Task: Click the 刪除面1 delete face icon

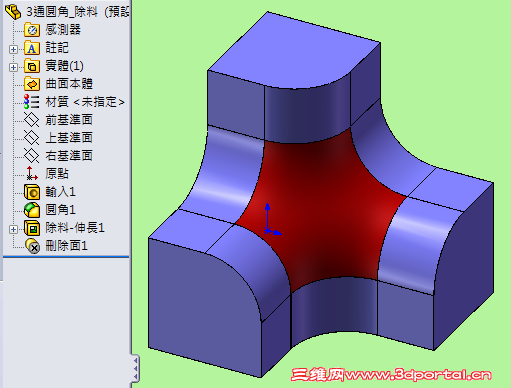Action: pos(33,246)
